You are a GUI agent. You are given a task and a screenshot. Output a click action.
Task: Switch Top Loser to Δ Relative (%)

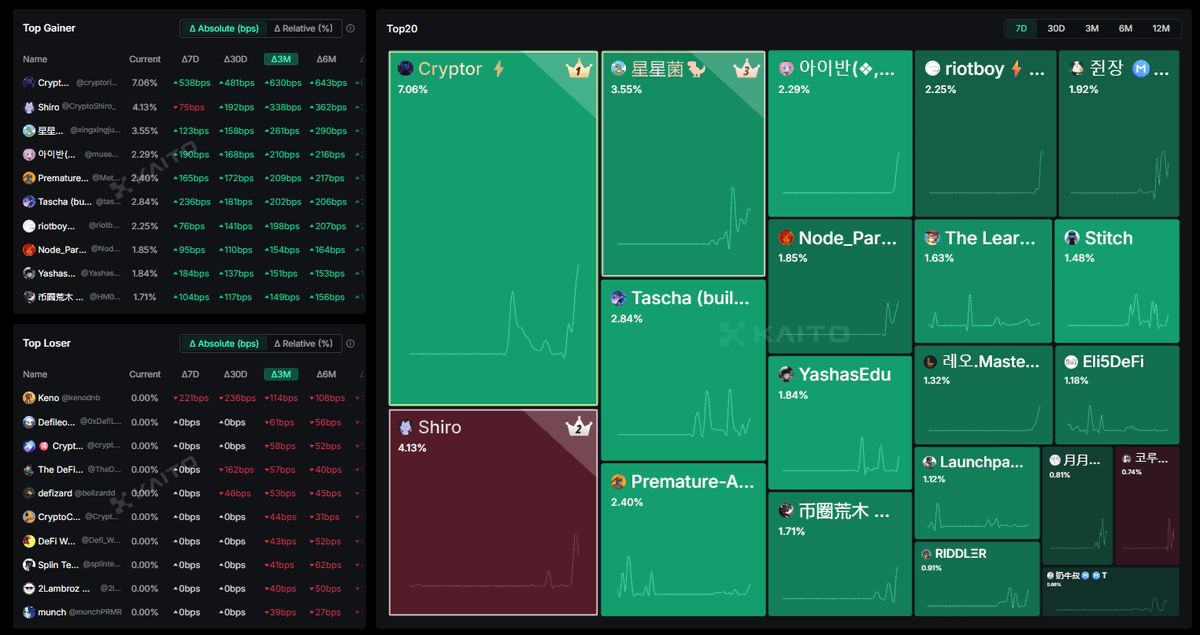click(303, 344)
